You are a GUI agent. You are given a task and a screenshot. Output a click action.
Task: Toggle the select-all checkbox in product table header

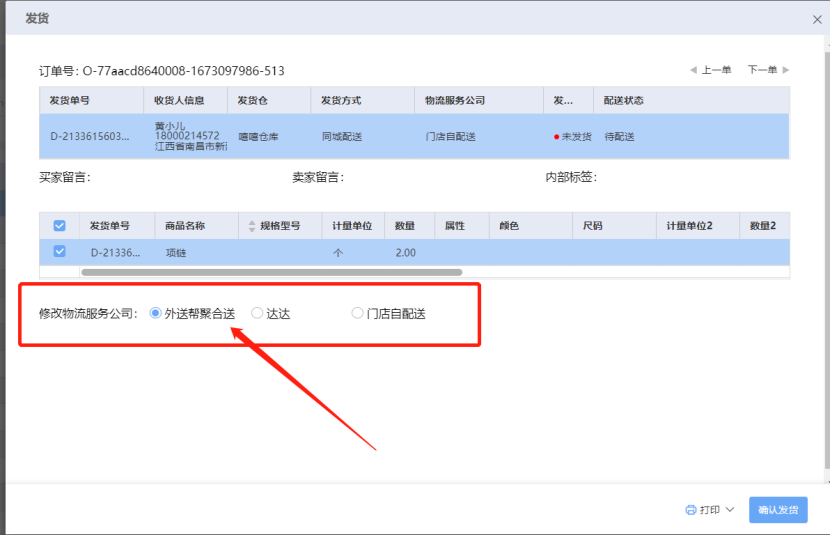[x=59, y=226]
